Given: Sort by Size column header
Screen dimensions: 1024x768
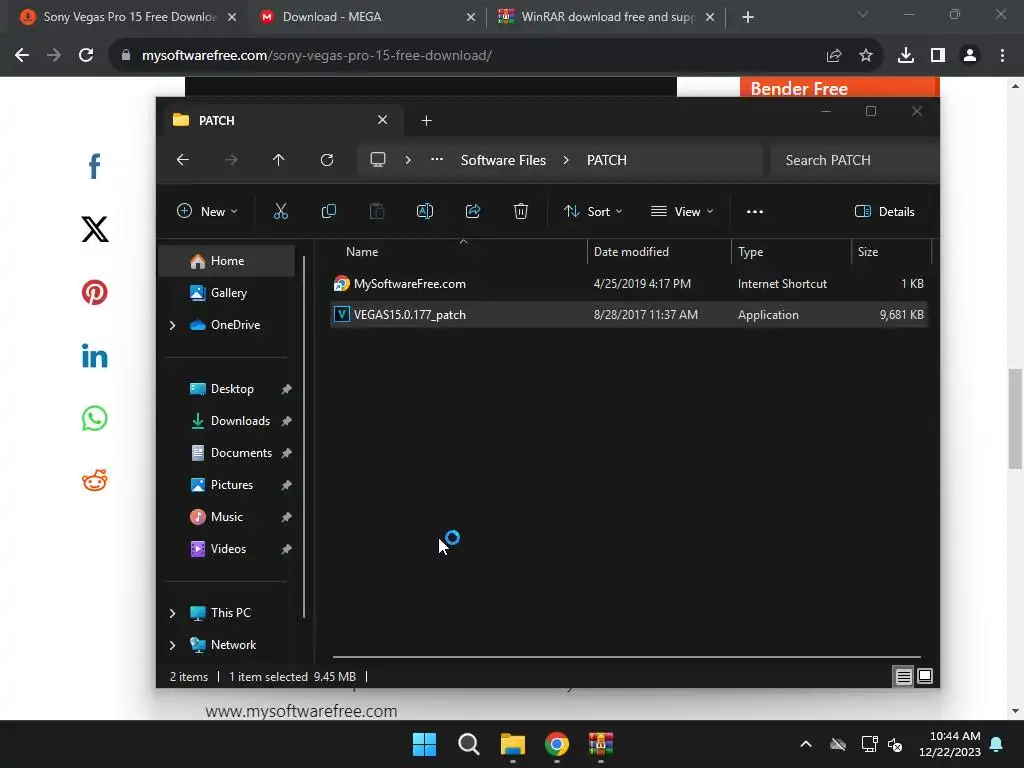Looking at the screenshot, I should tap(891, 252).
